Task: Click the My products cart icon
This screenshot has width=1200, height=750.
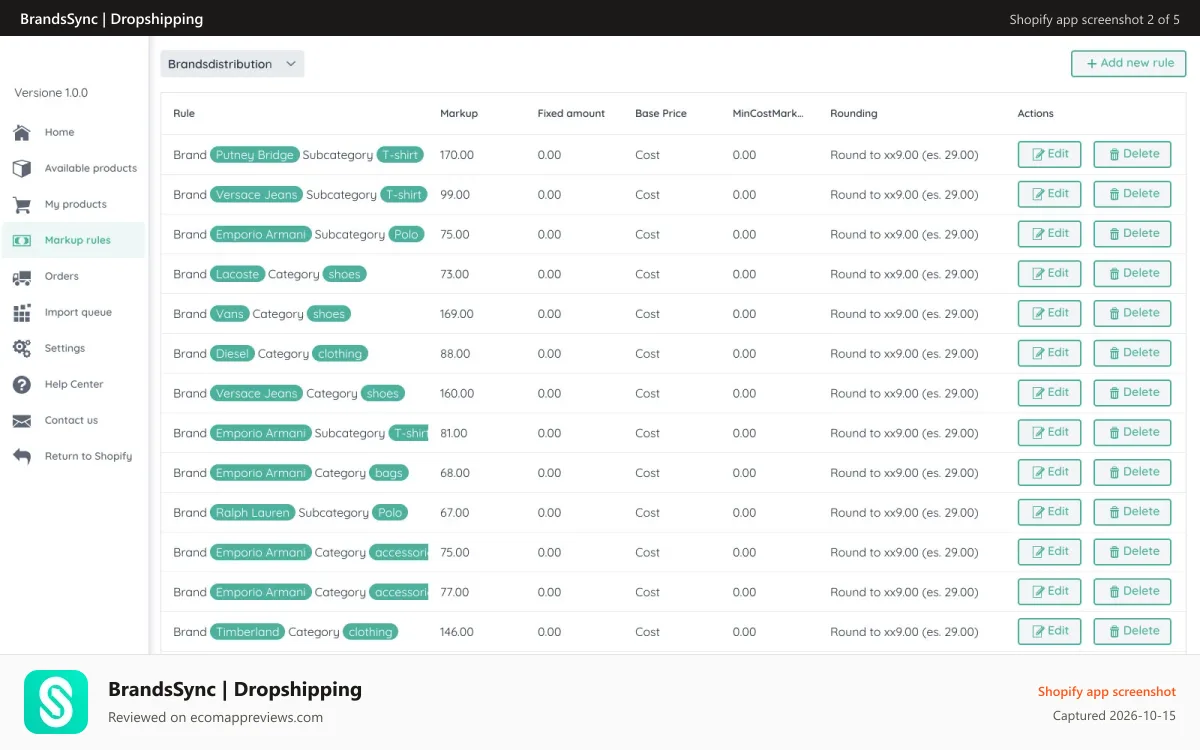Action: click(22, 204)
